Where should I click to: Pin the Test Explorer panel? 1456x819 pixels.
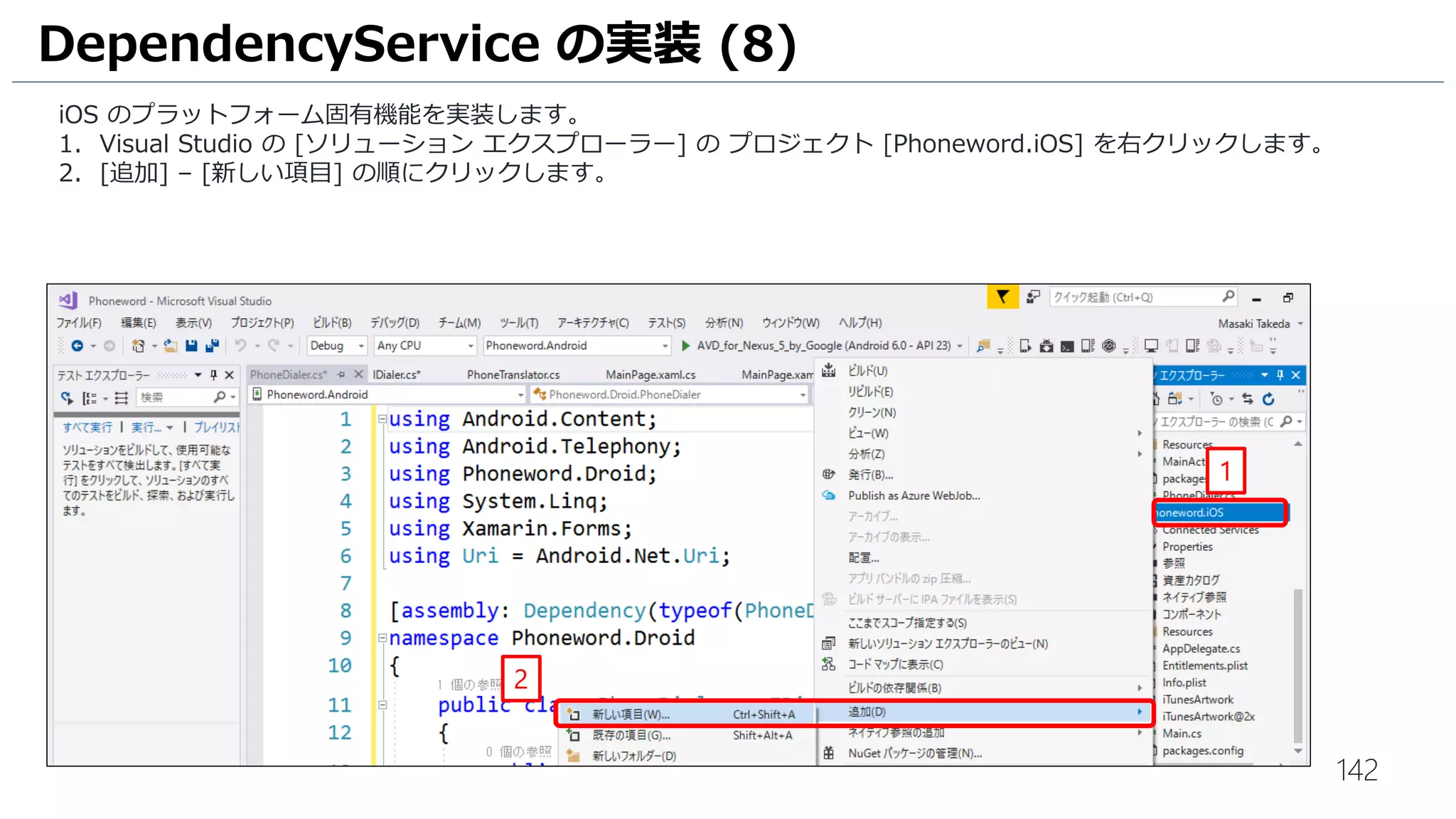click(x=213, y=375)
